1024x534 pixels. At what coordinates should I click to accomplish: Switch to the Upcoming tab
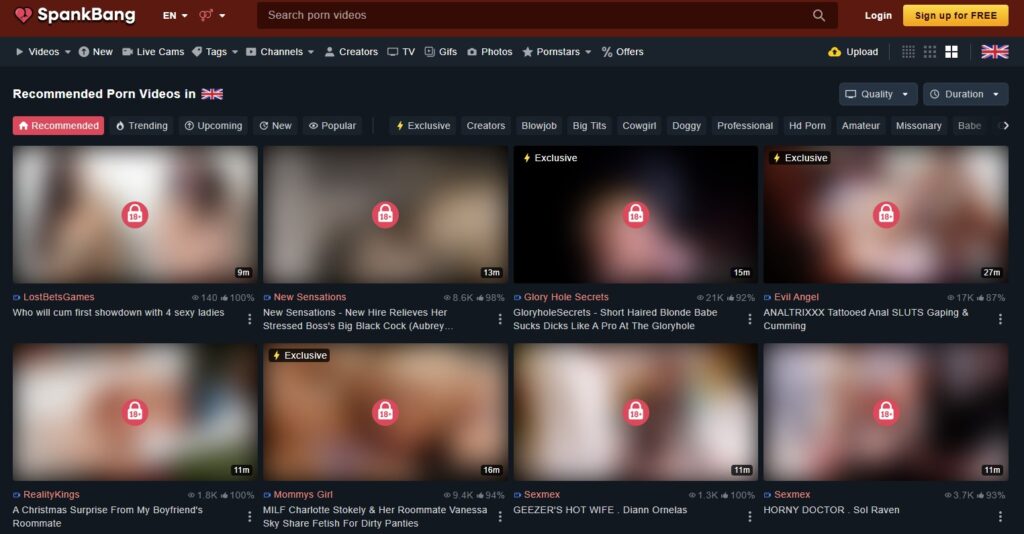tap(213, 125)
